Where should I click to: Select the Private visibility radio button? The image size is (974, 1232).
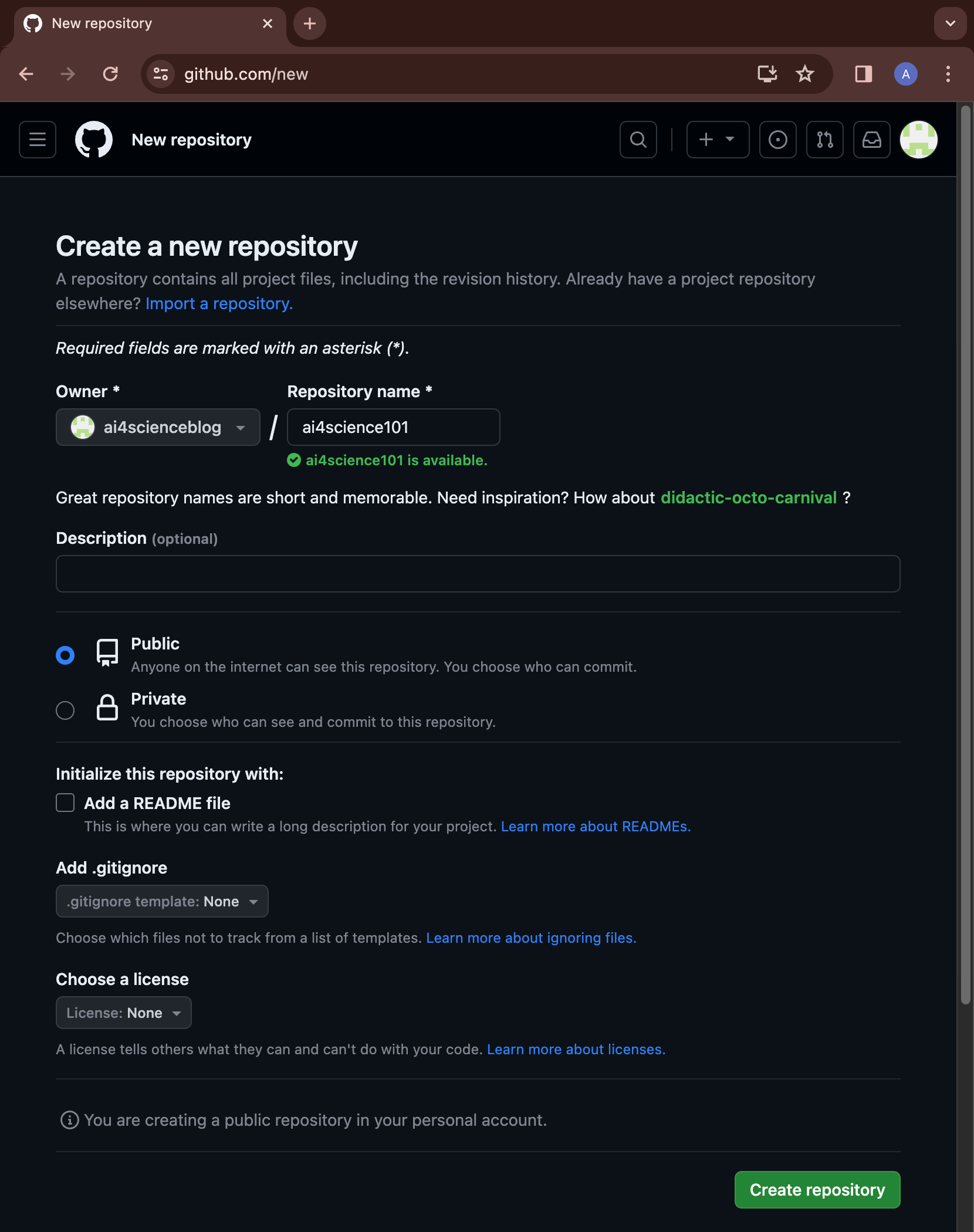[65, 710]
